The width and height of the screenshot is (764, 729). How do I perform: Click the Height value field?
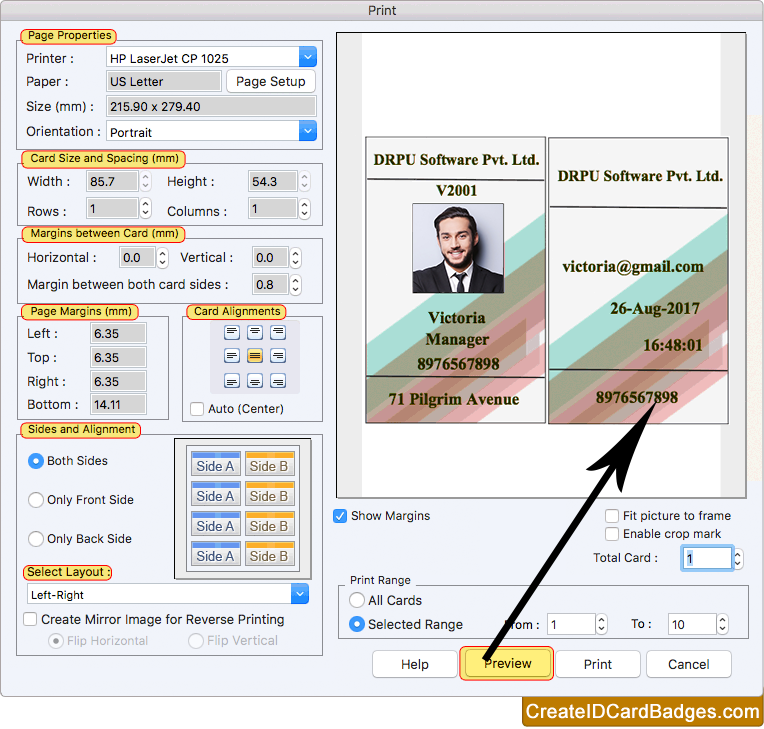pyautogui.click(x=273, y=181)
